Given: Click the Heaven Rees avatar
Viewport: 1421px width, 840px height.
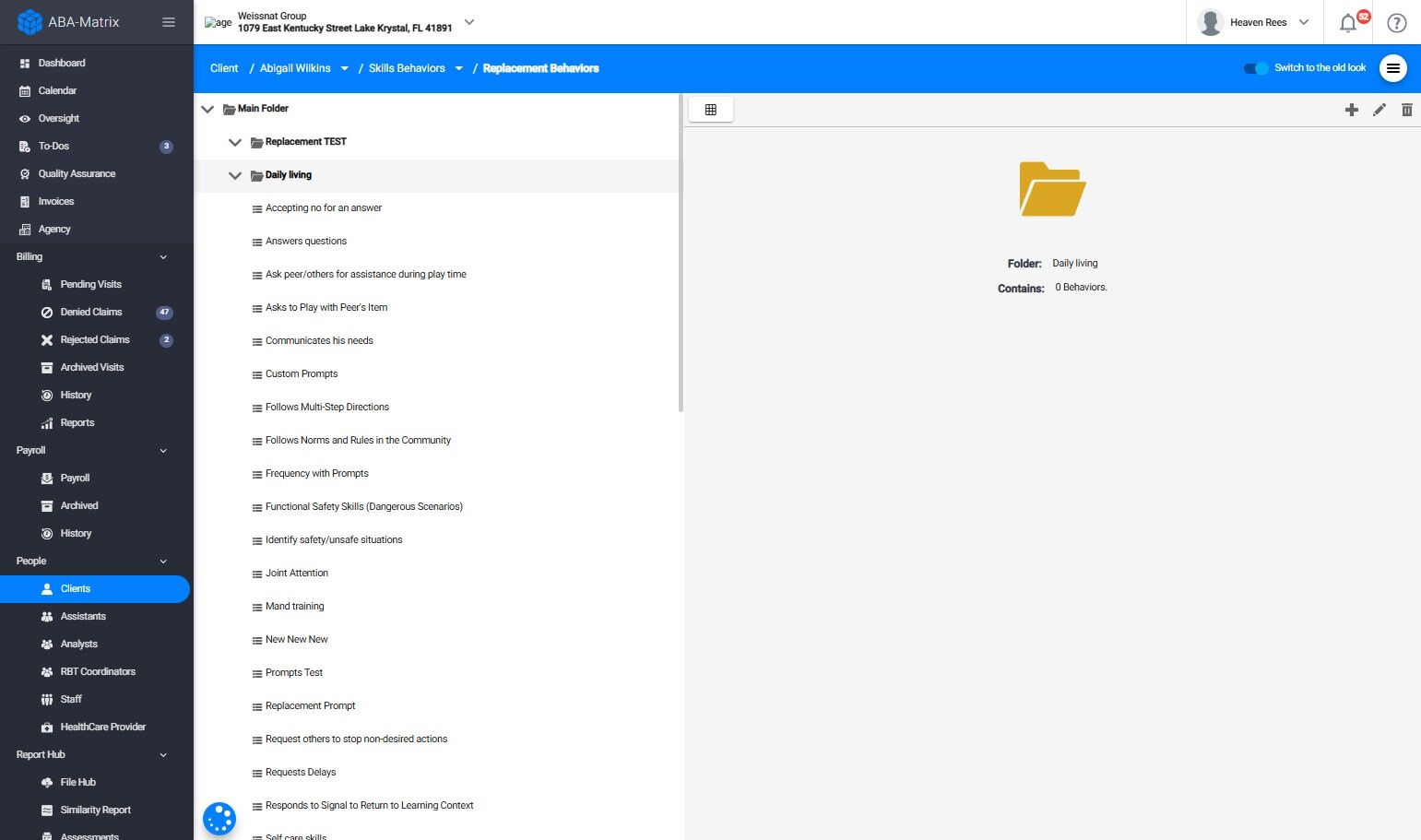Looking at the screenshot, I should tap(1210, 22).
